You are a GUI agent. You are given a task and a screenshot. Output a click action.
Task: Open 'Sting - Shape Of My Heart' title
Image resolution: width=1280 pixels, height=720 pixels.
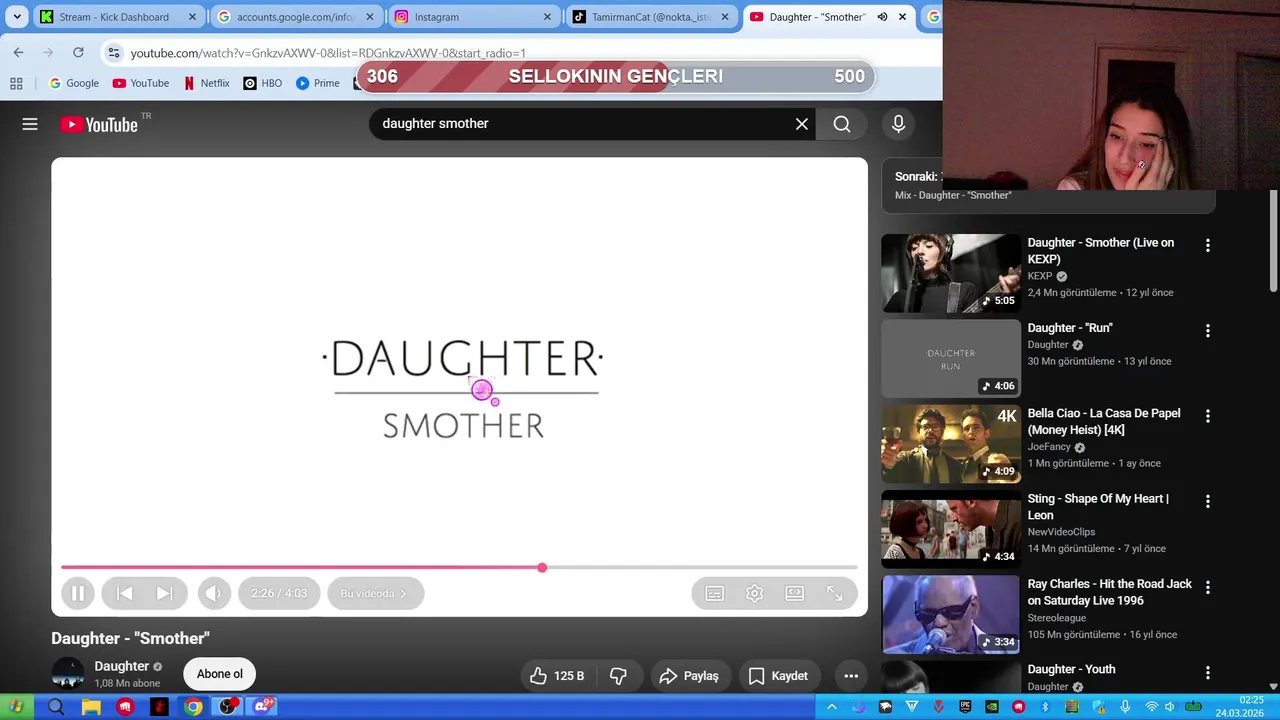[1098, 507]
